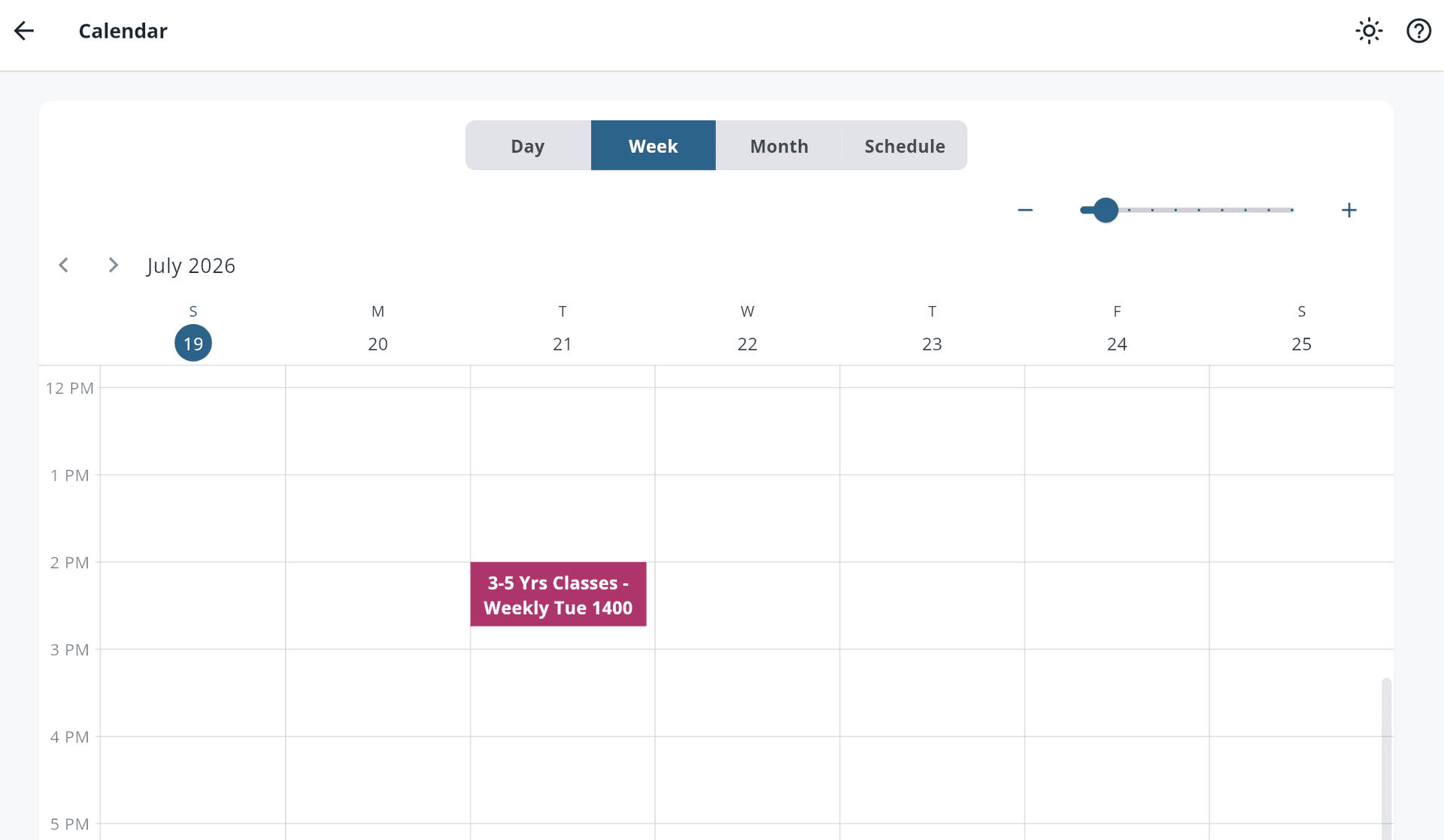This screenshot has height=840, width=1444.
Task: Select Sunday 19 date circle
Action: 193,343
